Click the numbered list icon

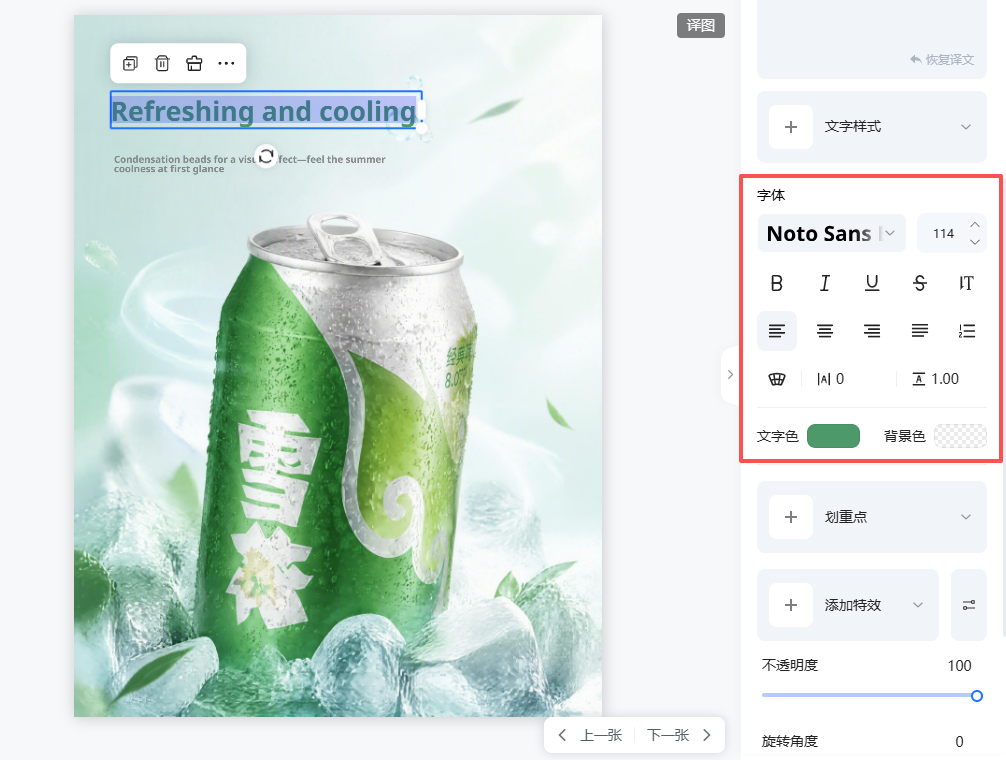tap(967, 331)
